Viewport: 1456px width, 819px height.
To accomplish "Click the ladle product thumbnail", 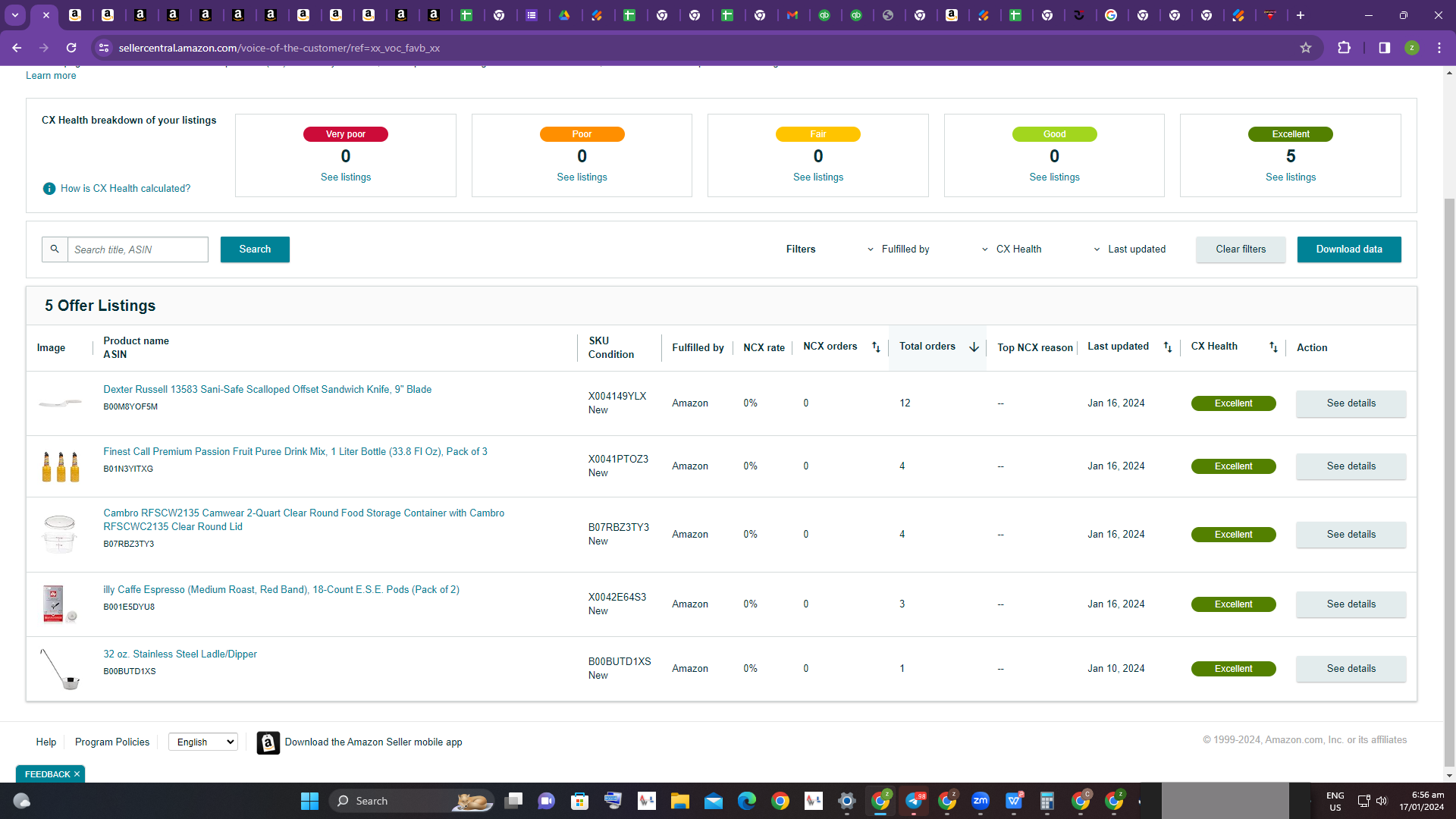I will [61, 669].
